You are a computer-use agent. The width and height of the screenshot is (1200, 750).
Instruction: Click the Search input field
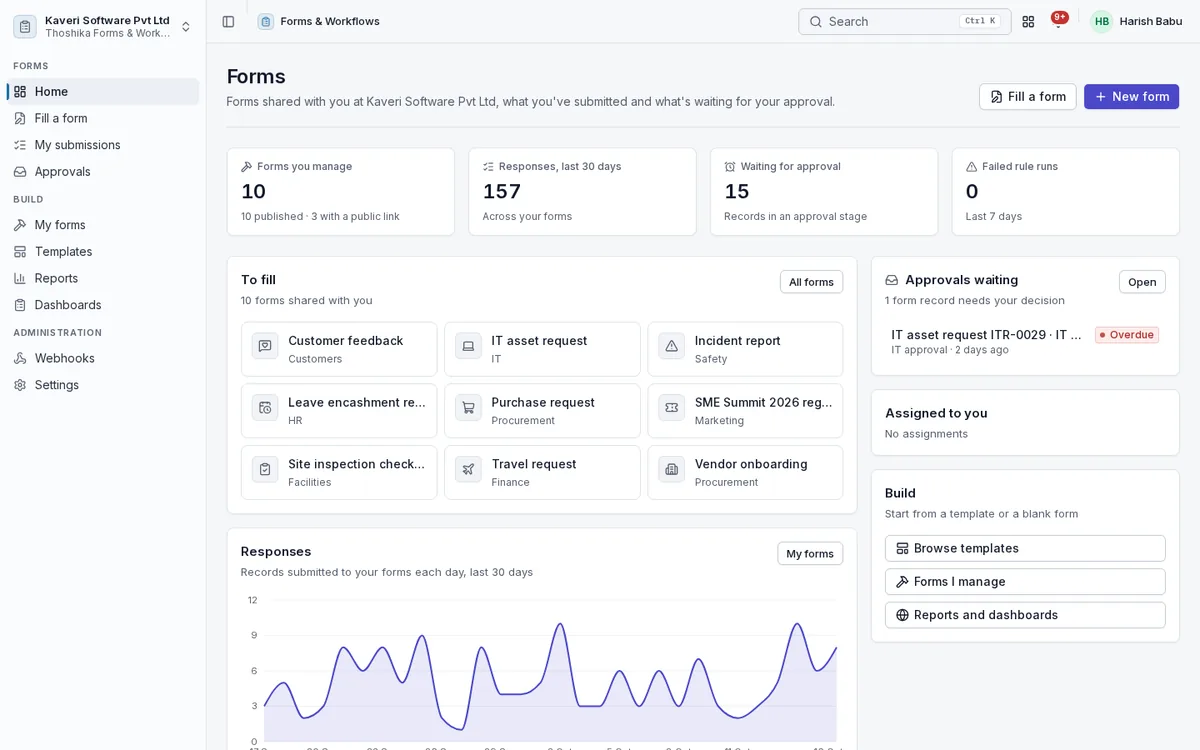pos(904,21)
